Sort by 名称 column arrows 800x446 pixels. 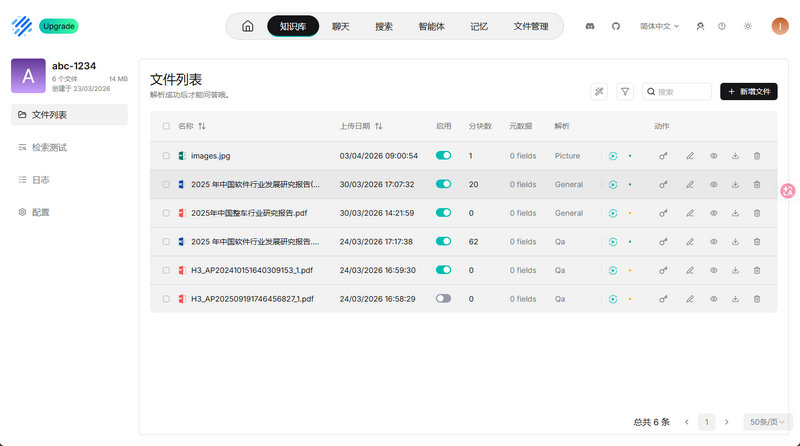click(202, 126)
